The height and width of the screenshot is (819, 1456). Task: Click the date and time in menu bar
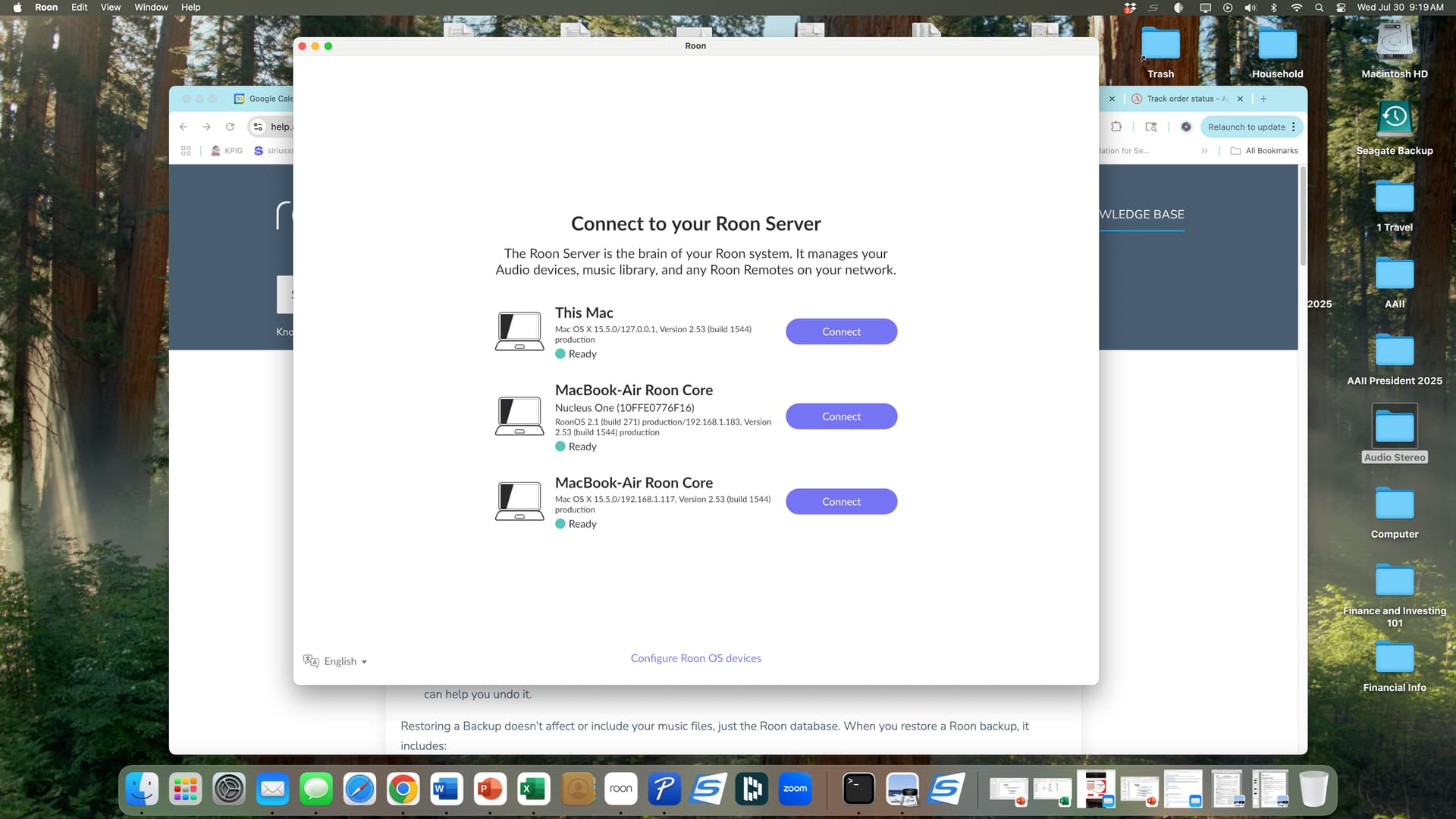click(x=1400, y=7)
